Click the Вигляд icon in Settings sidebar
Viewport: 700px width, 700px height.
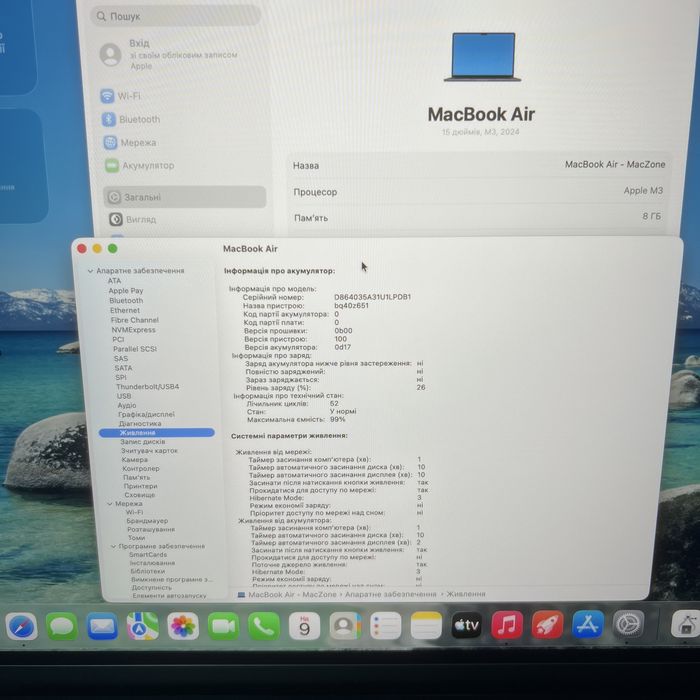[116, 219]
